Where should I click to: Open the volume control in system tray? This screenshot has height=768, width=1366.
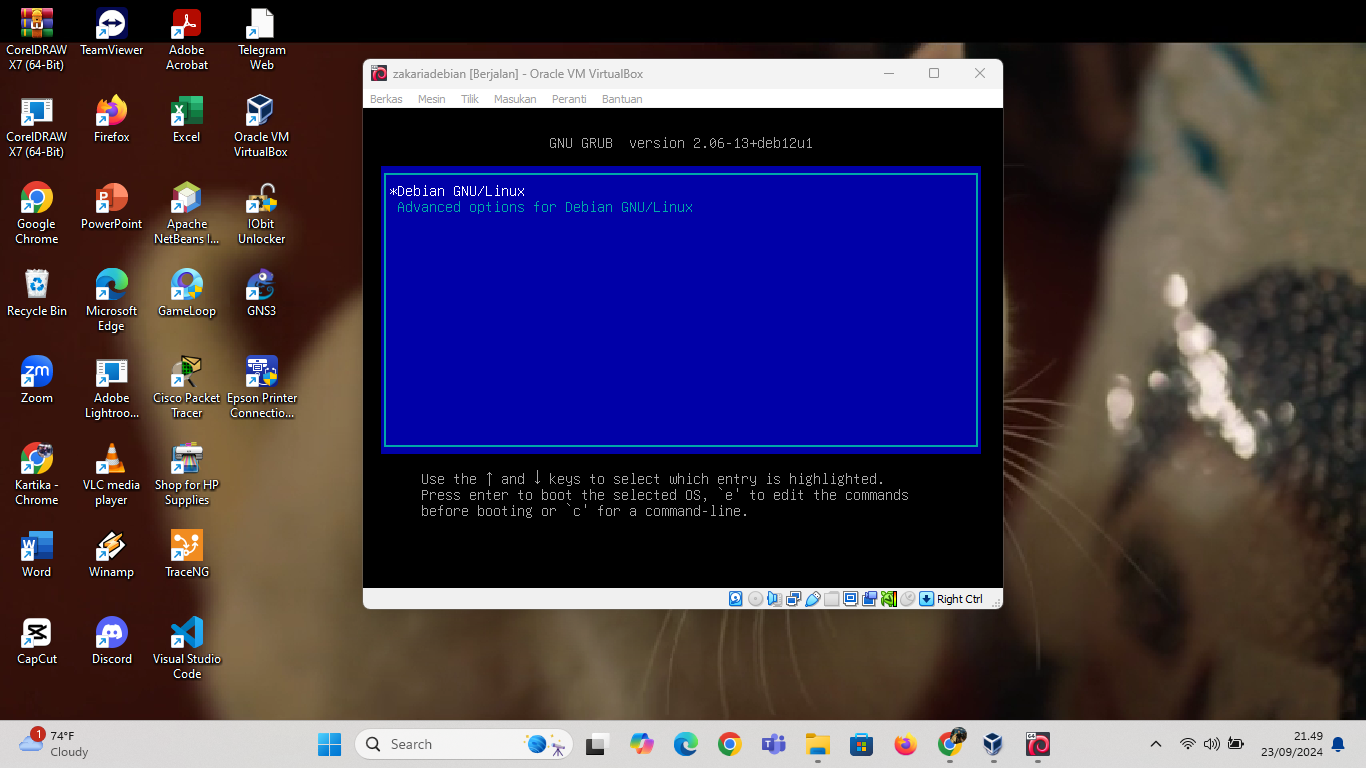(x=1212, y=744)
